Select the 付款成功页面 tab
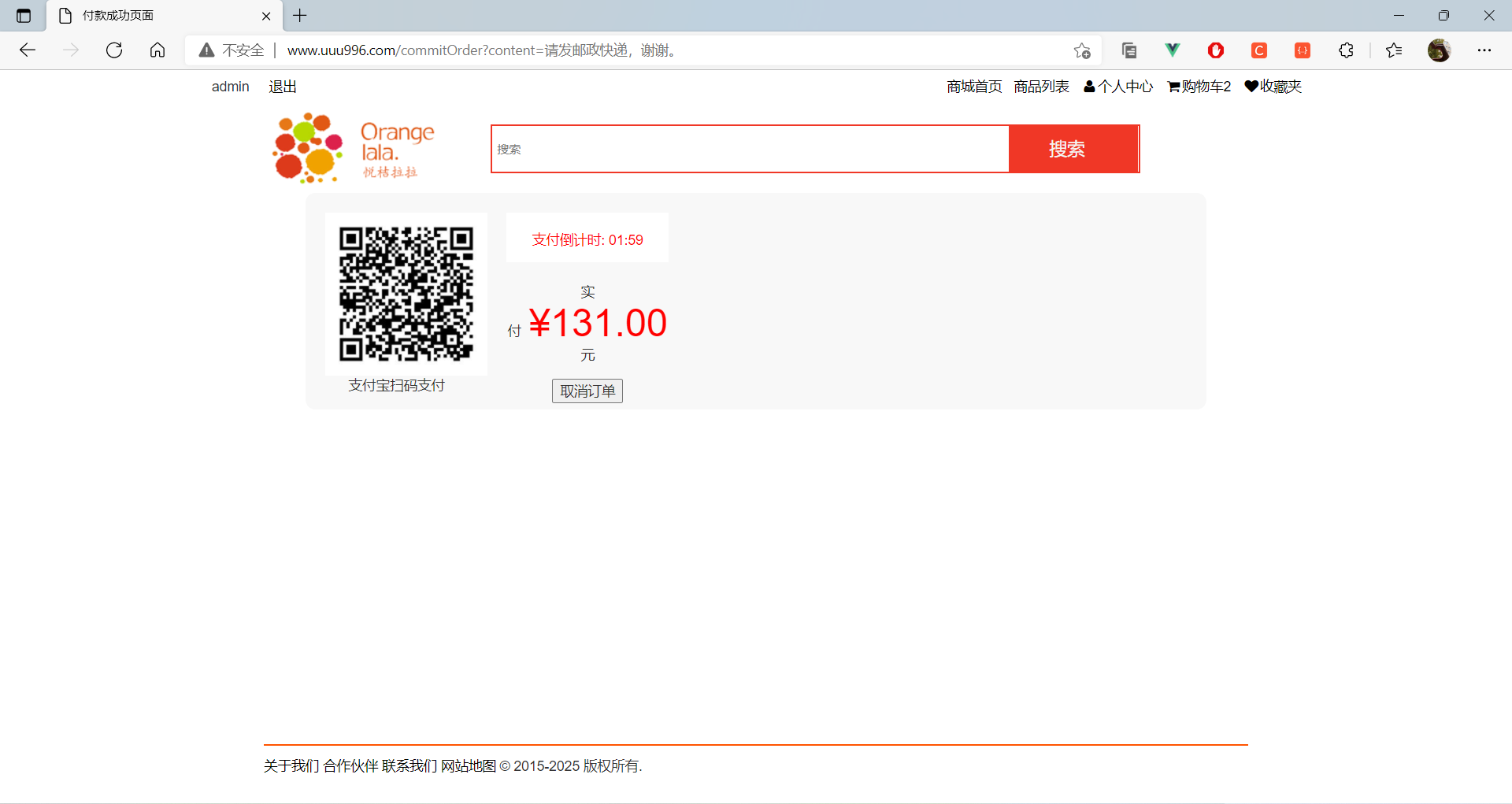This screenshot has width=1512, height=804. pos(165,16)
